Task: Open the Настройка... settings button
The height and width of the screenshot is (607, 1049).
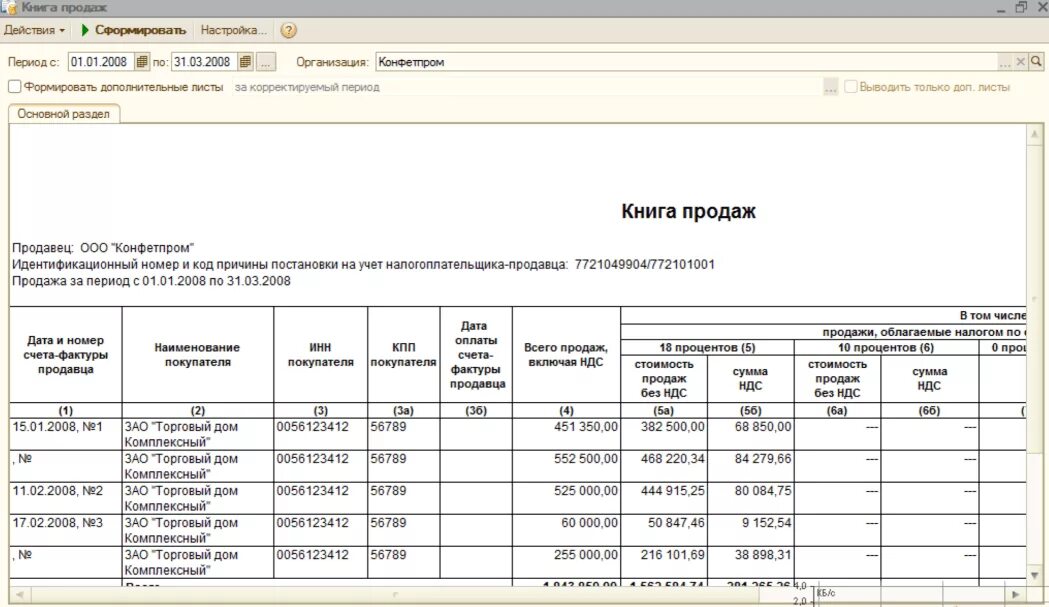Action: pyautogui.click(x=233, y=30)
